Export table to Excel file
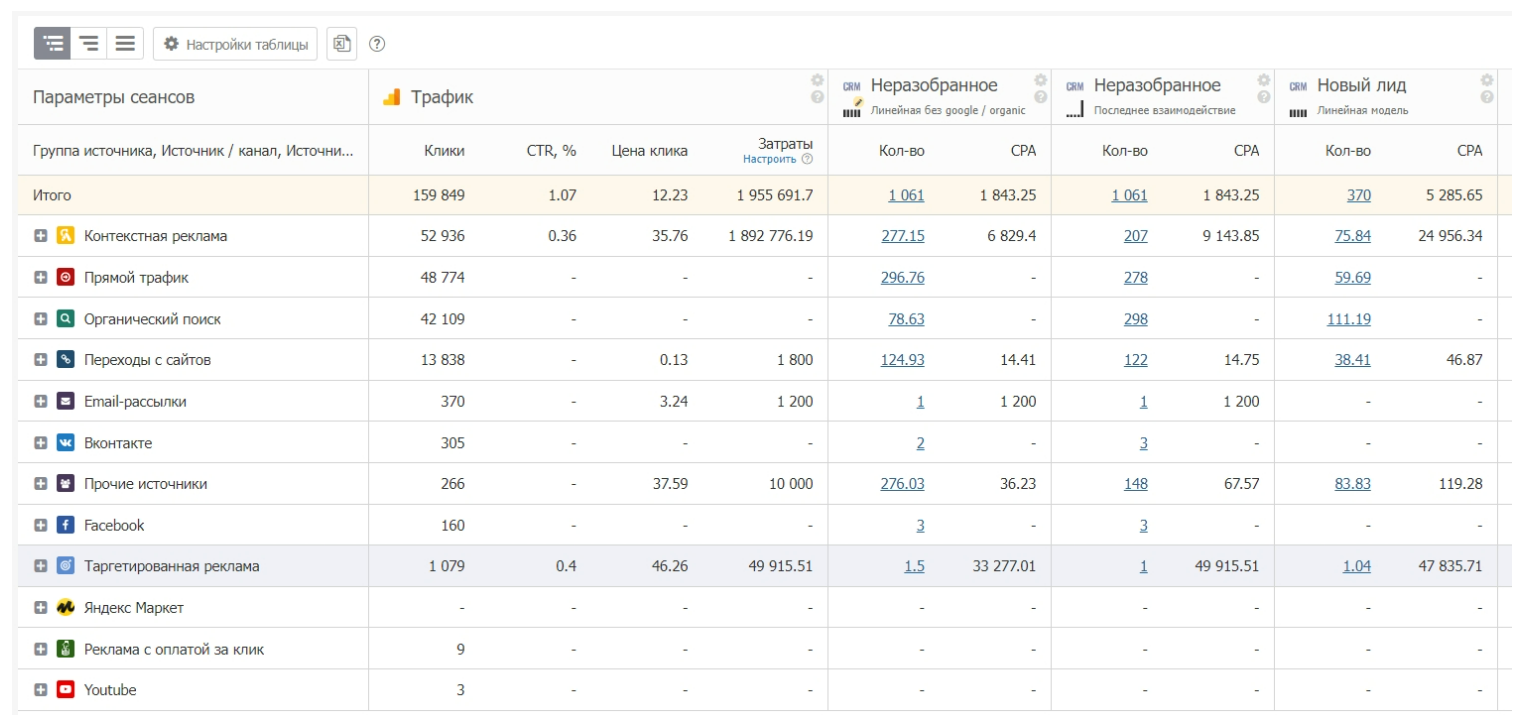The width and height of the screenshot is (1514, 715). (x=342, y=44)
